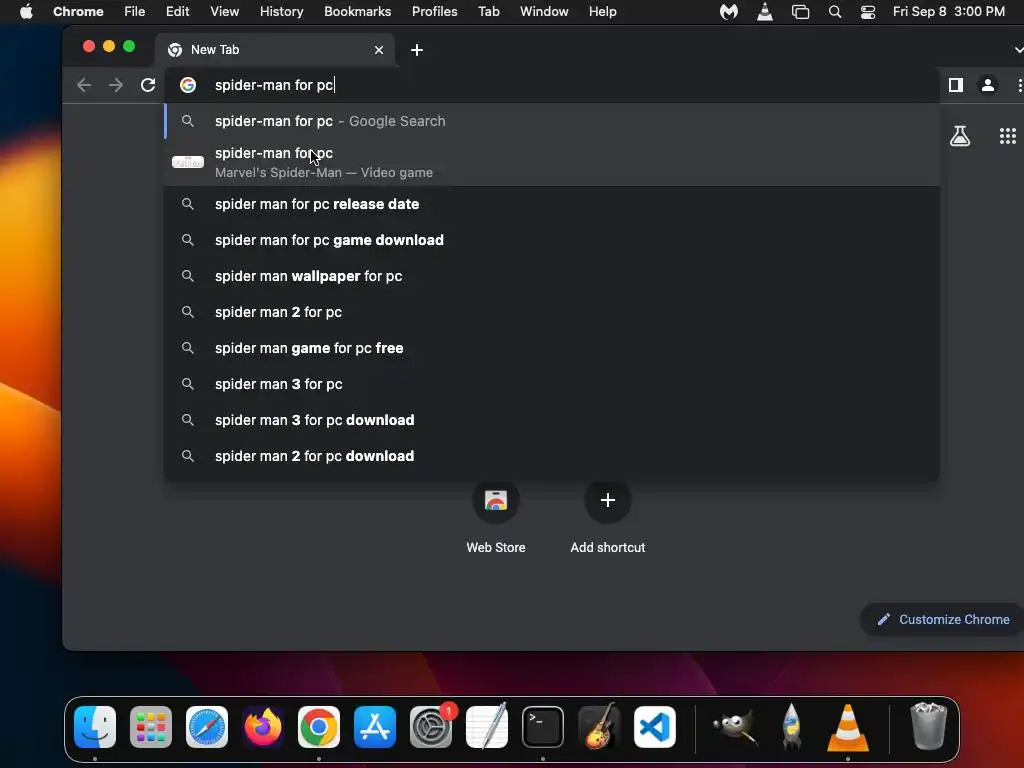Close the New Tab tab

coord(379,50)
